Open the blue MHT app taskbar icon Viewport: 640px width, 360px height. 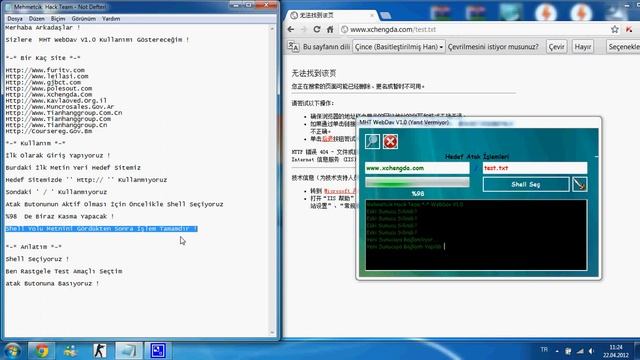click(x=158, y=351)
